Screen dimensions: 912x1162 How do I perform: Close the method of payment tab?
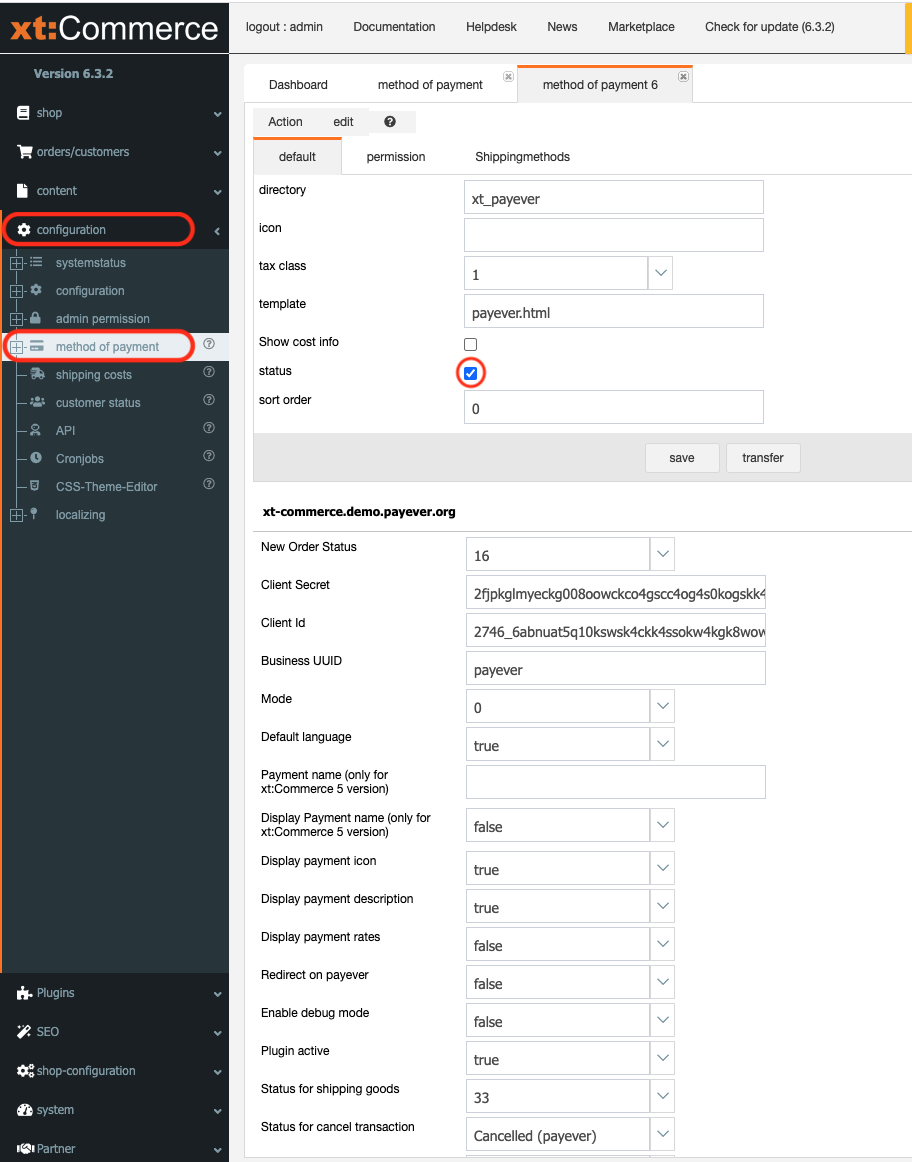pyautogui.click(x=508, y=76)
